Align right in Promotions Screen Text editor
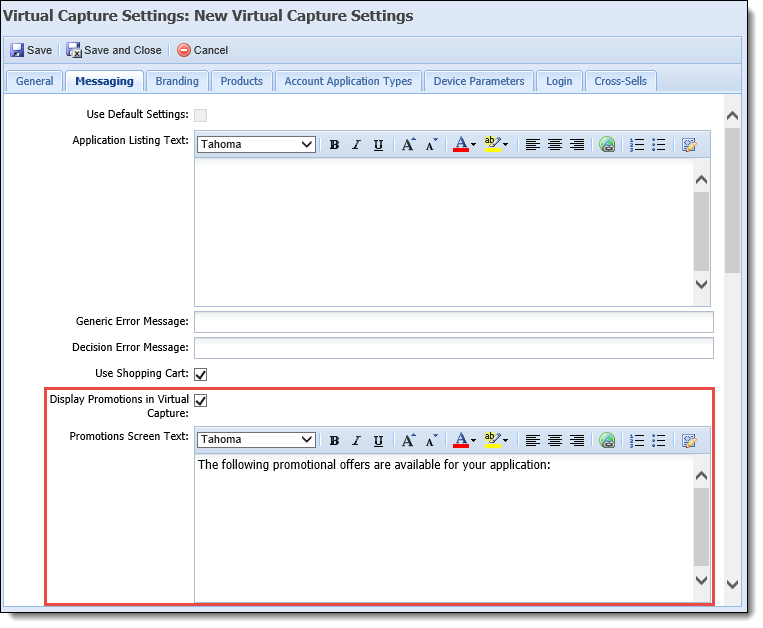 [577, 440]
